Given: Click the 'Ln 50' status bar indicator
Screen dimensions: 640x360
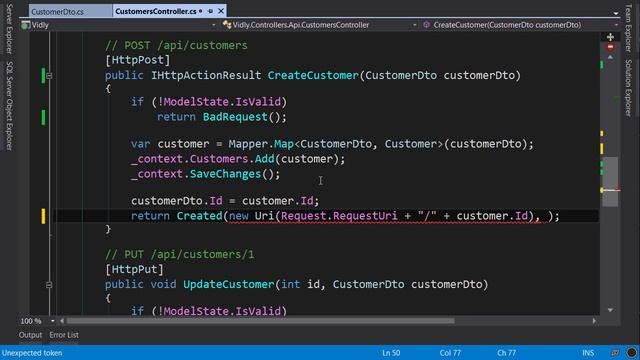Looking at the screenshot, I should [x=391, y=353].
